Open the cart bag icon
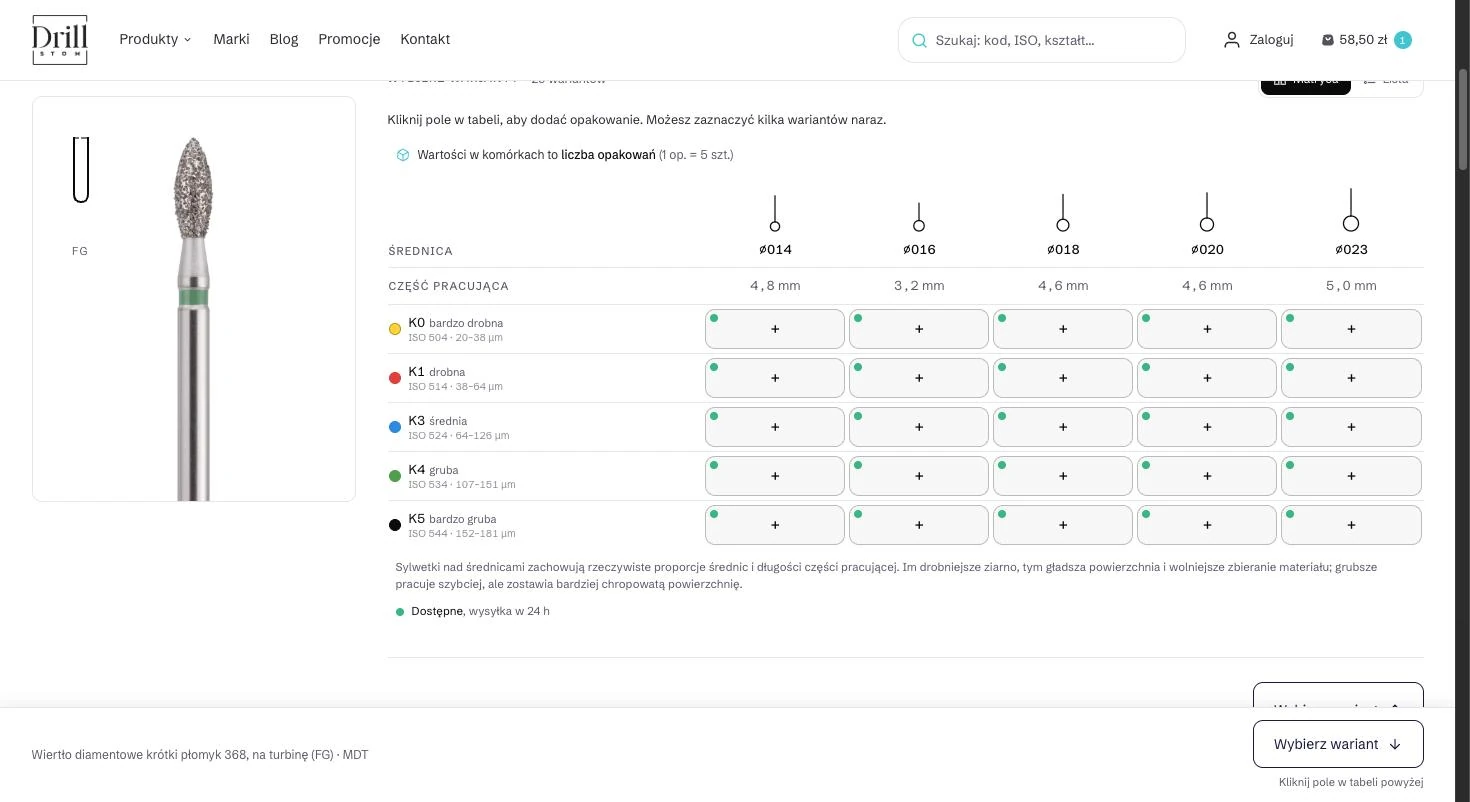Screen dimensions: 1470x802 pyautogui.click(x=1328, y=40)
